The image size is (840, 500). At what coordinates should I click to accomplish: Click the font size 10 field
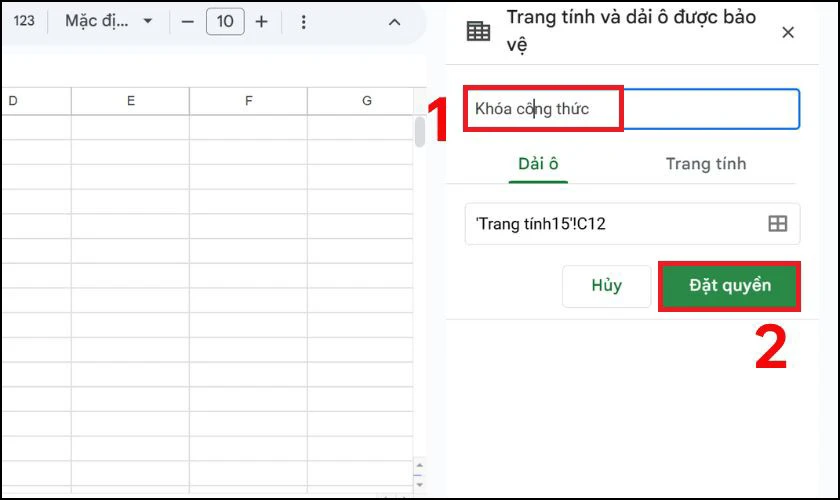225,21
